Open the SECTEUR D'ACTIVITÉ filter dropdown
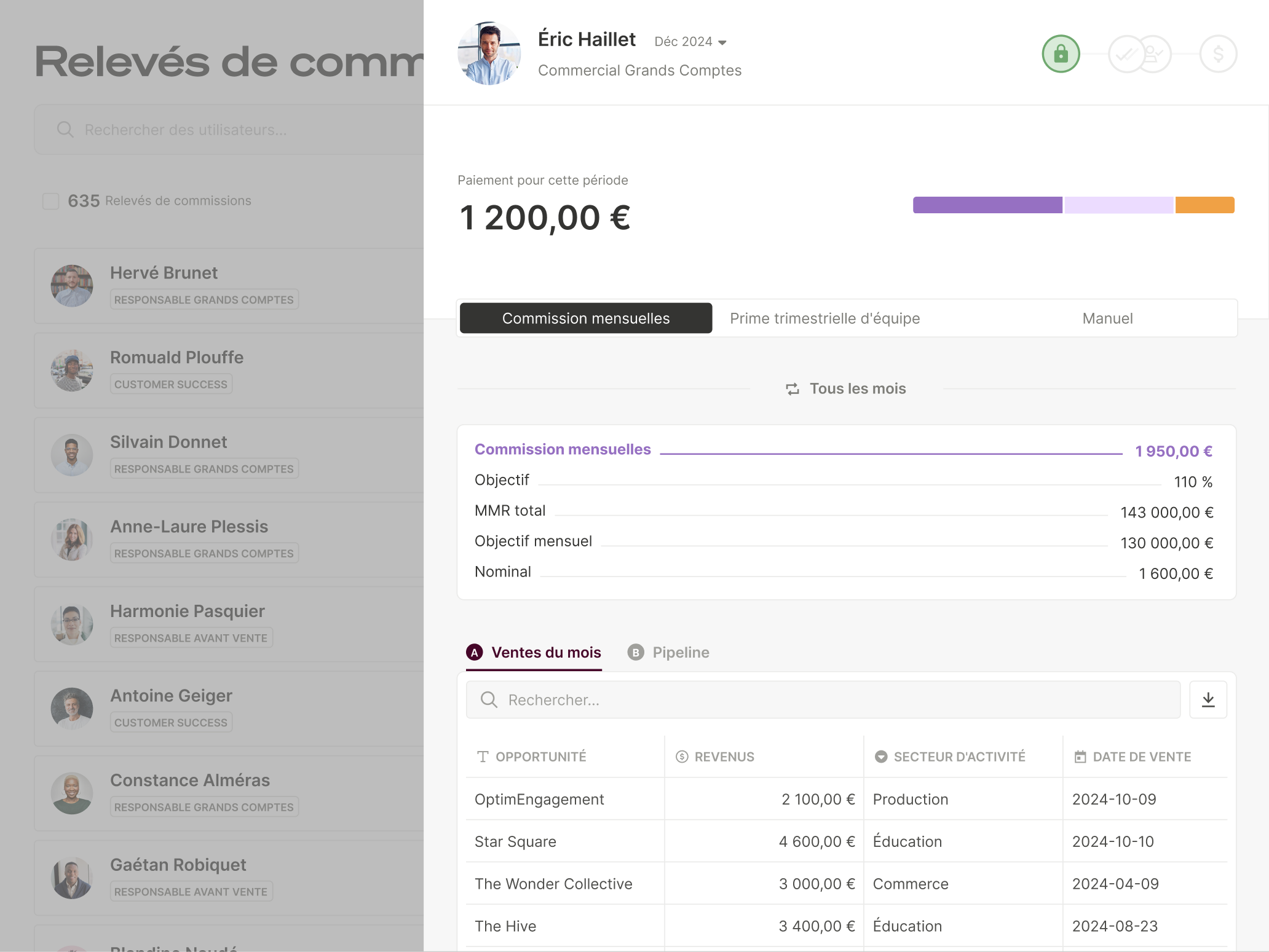Screen dimensions: 1269x952 881,757
